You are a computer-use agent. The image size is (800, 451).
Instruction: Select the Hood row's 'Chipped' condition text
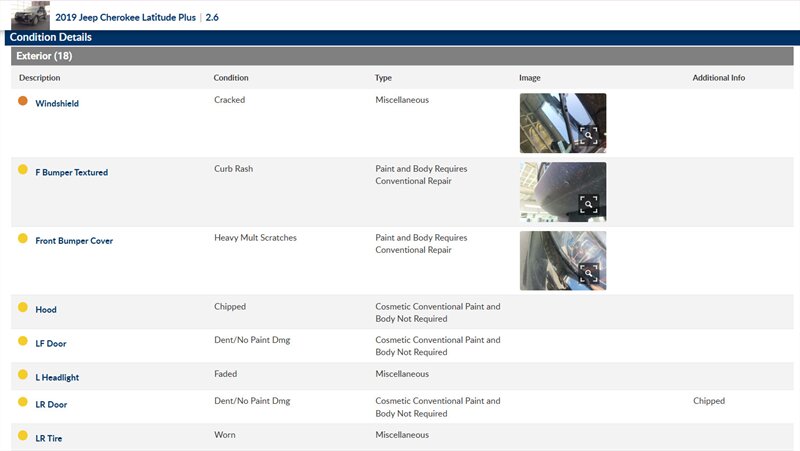pyautogui.click(x=230, y=307)
